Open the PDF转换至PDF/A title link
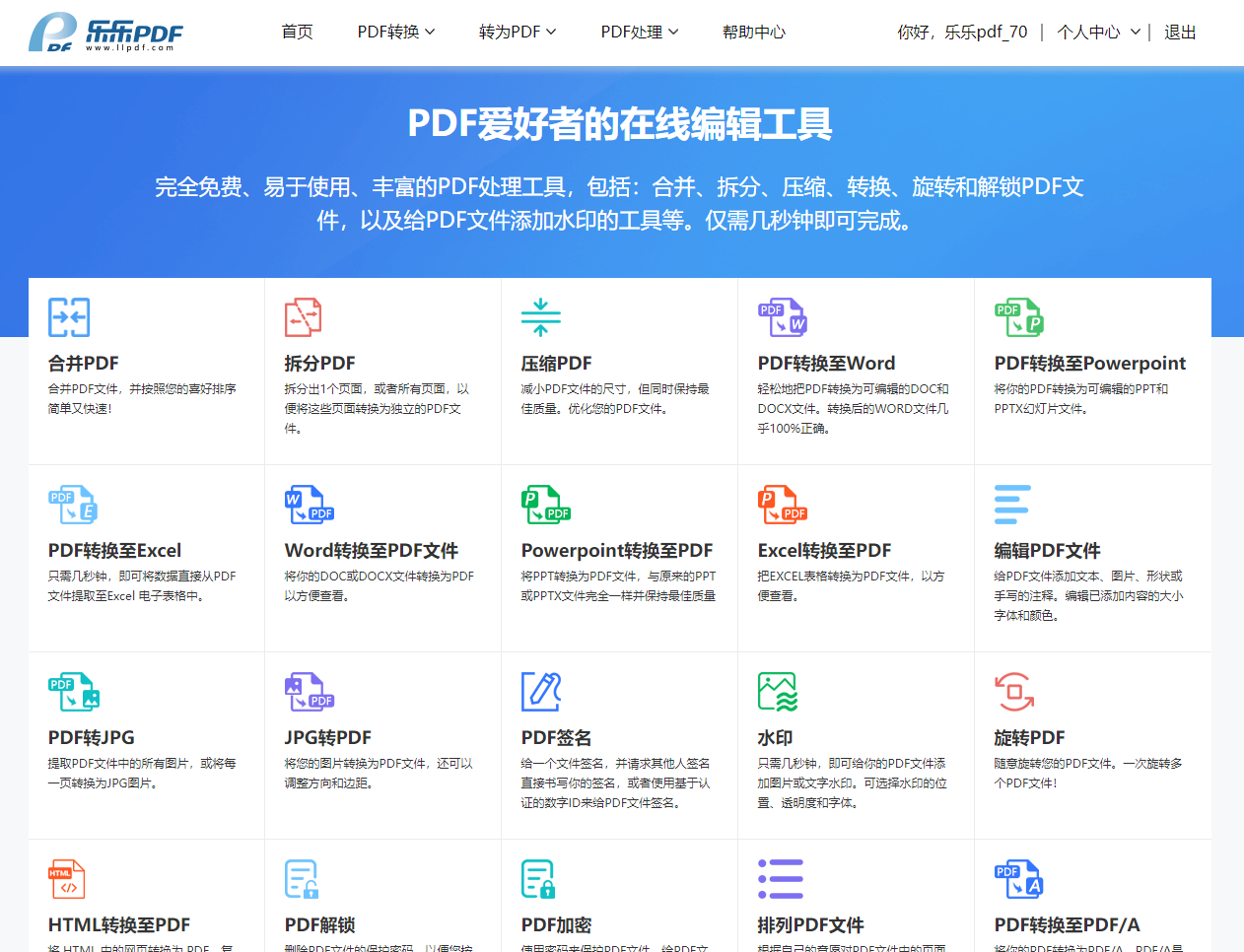This screenshot has width=1244, height=952. pos(1068,924)
